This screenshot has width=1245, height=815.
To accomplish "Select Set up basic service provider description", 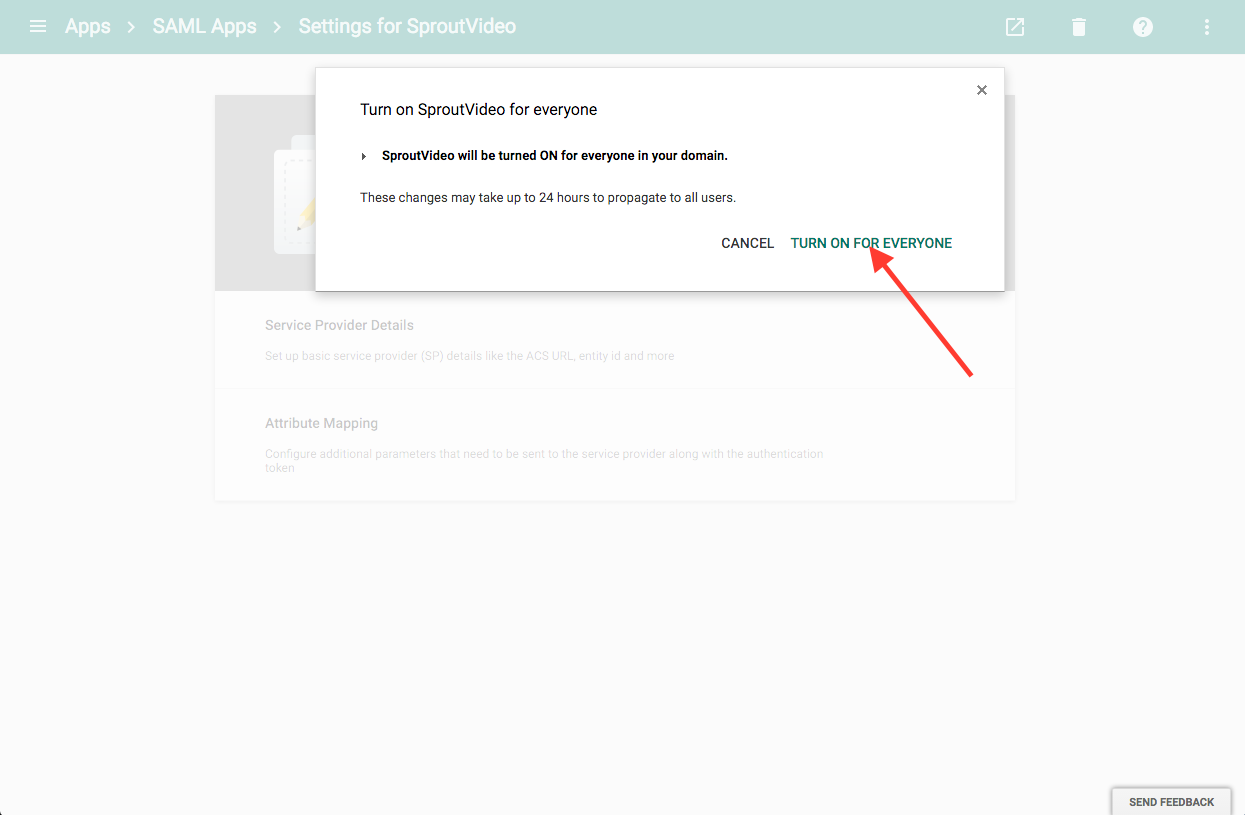I will click(469, 356).
